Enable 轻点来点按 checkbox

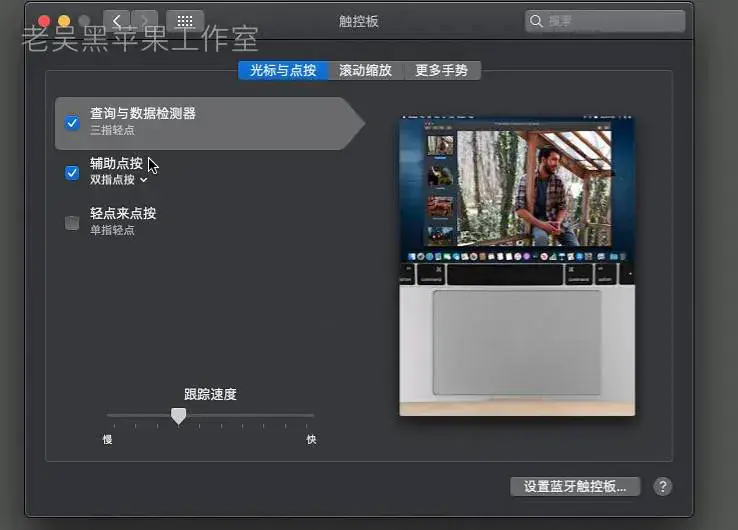coord(72,223)
